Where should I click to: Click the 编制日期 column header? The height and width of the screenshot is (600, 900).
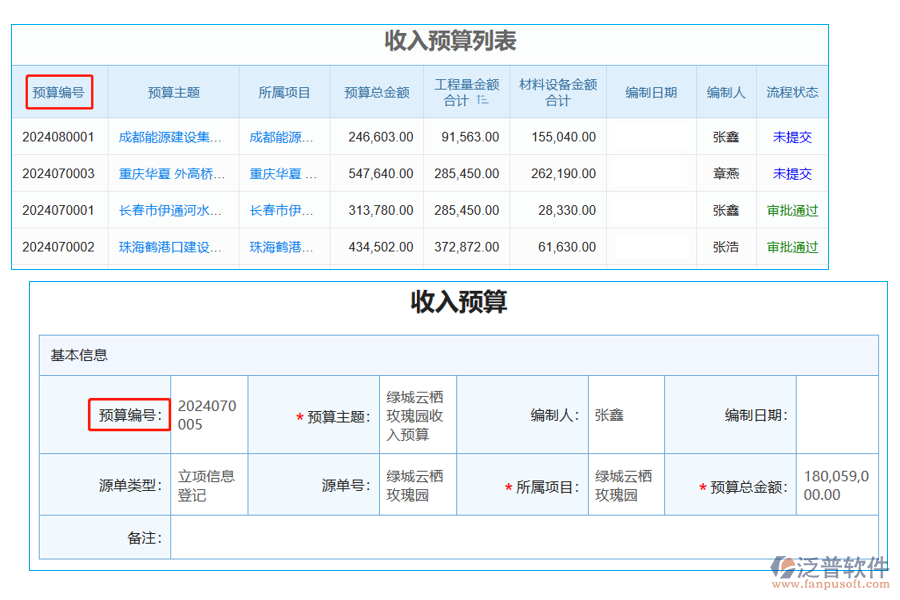click(652, 91)
